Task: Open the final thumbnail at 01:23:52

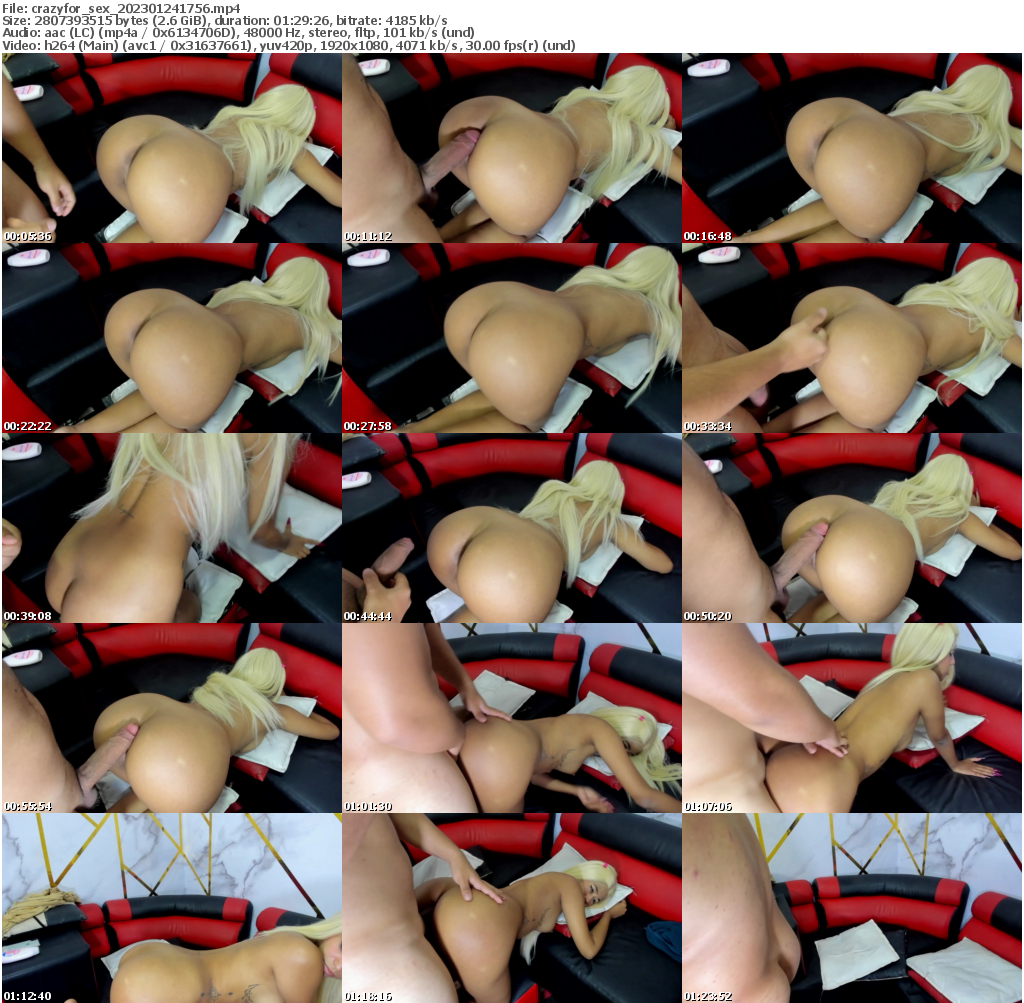Action: 853,910
